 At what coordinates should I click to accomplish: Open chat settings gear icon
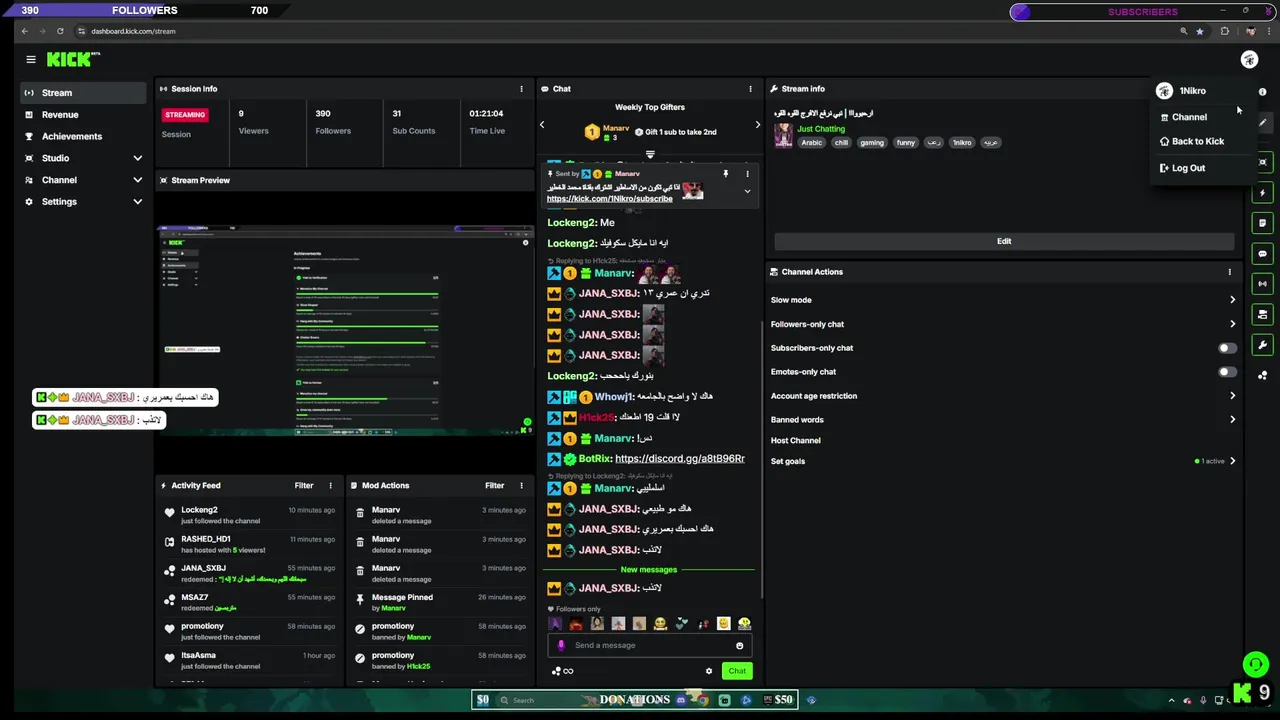coord(709,671)
